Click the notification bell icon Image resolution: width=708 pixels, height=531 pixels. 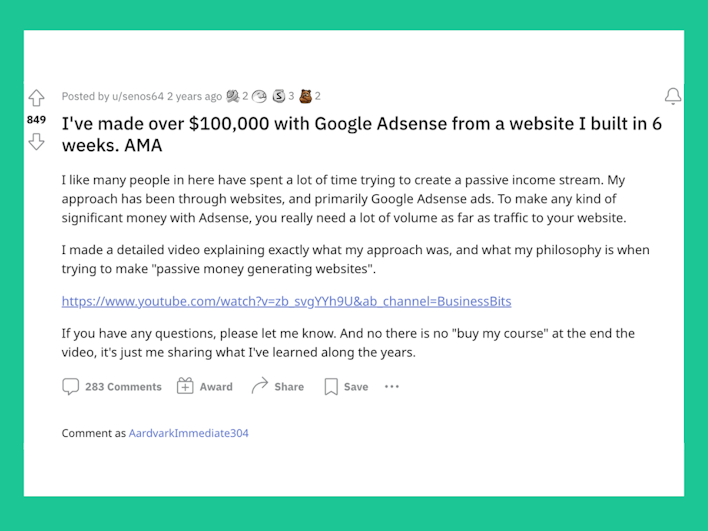[673, 96]
